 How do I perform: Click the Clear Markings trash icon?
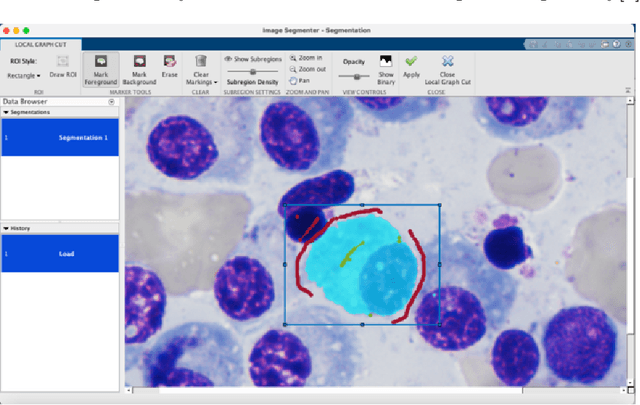[x=200, y=61]
